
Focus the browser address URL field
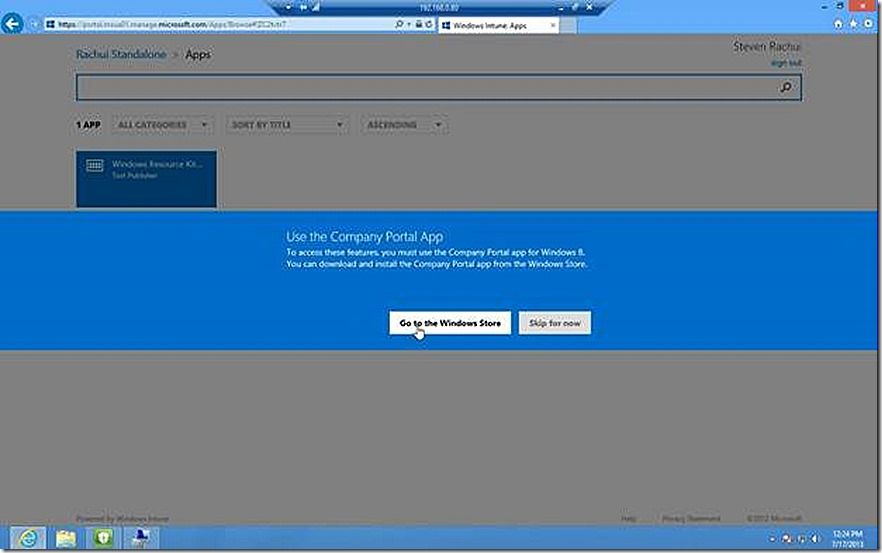click(x=219, y=24)
